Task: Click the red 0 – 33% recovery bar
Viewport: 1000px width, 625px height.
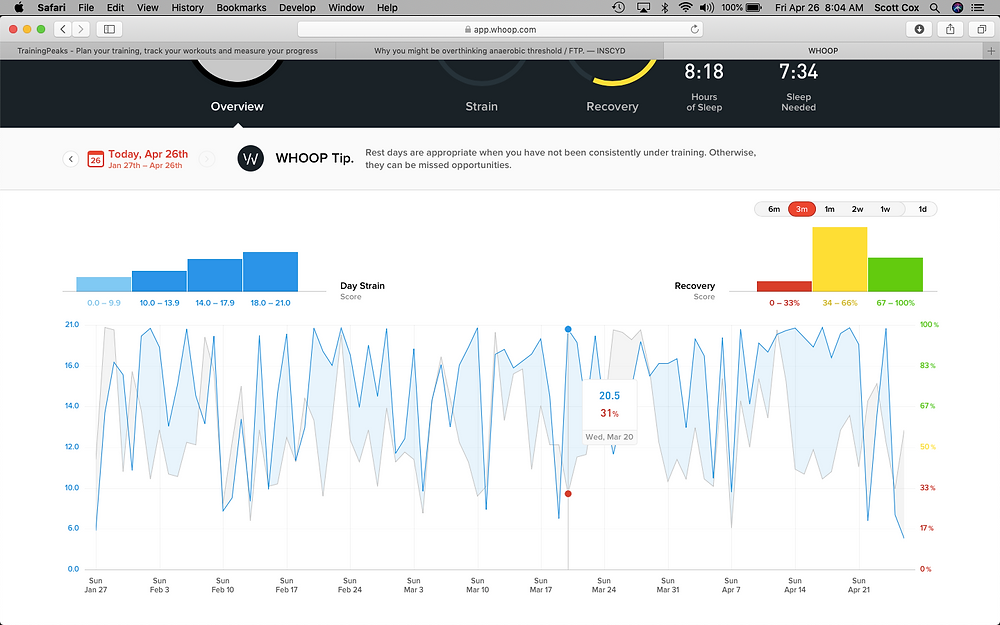Action: [784, 286]
